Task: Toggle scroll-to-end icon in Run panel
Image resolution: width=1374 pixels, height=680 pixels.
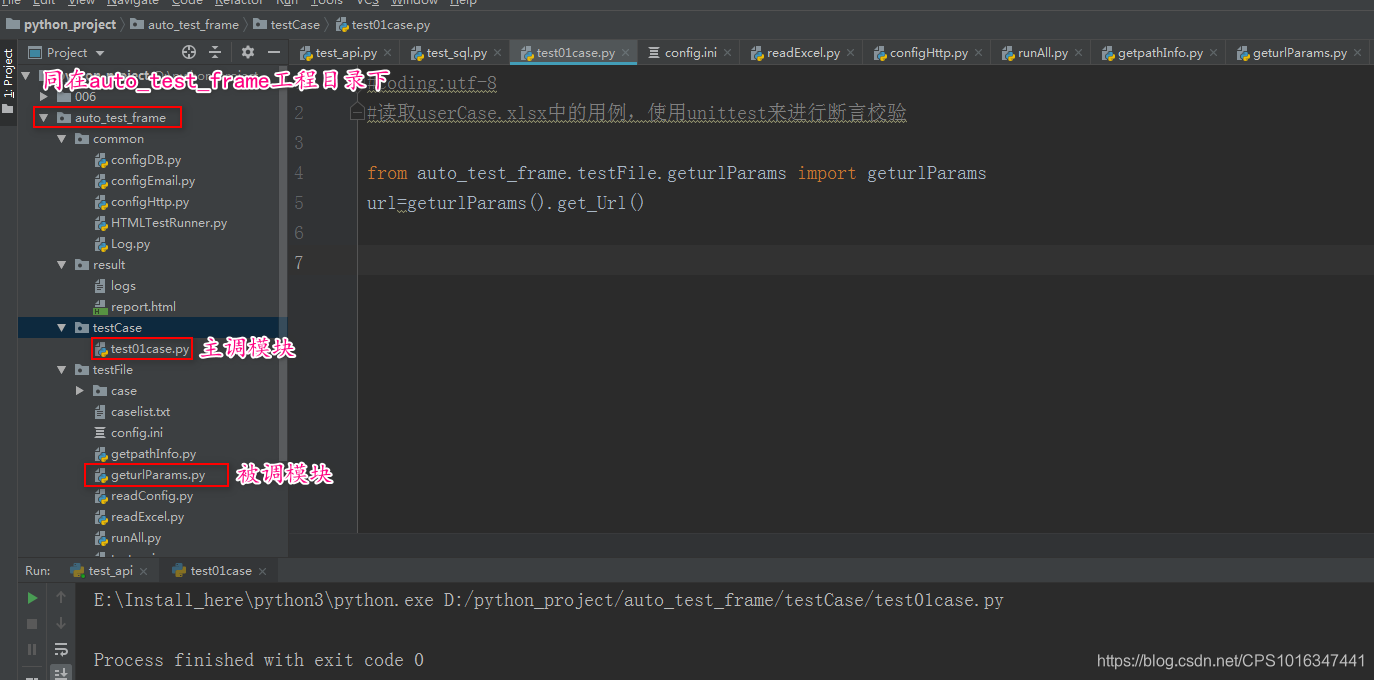Action: [61, 673]
